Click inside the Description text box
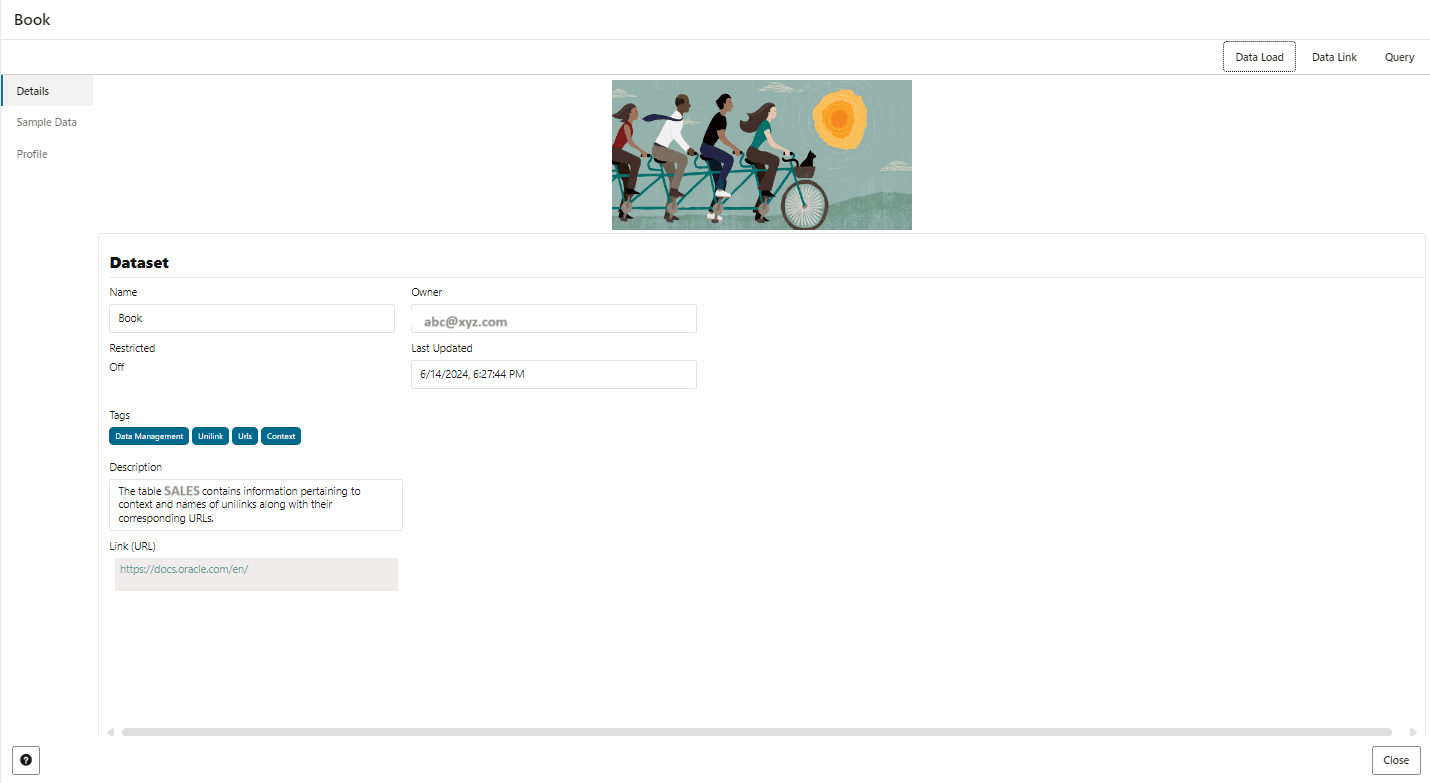Viewport: 1430px width, 783px height. point(255,504)
